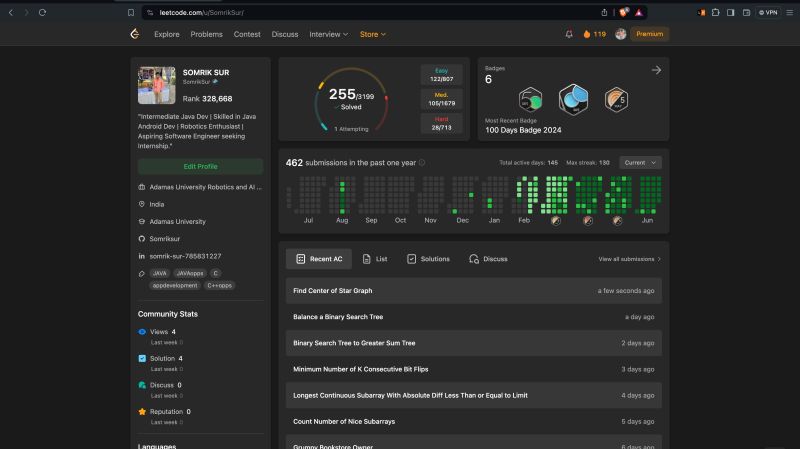Toggle the browser sidebar panel icon
800x449 pixels.
pos(731,12)
